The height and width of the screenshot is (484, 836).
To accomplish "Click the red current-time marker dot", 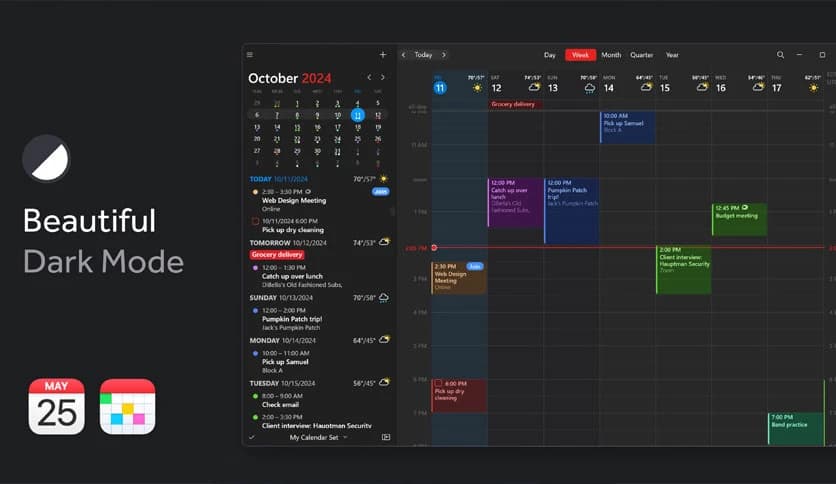I will click(434, 247).
